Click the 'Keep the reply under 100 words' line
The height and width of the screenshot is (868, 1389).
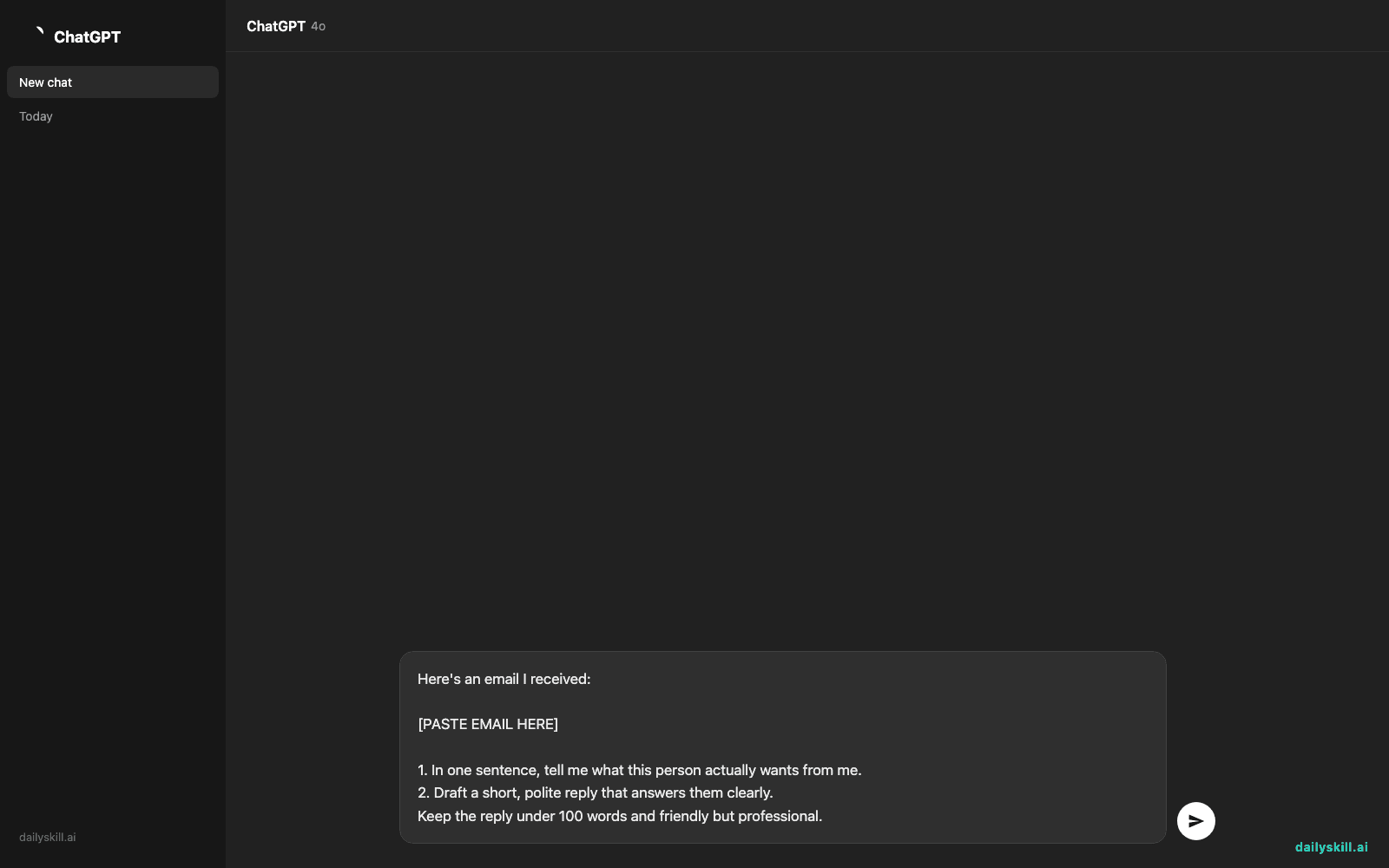pos(619,816)
